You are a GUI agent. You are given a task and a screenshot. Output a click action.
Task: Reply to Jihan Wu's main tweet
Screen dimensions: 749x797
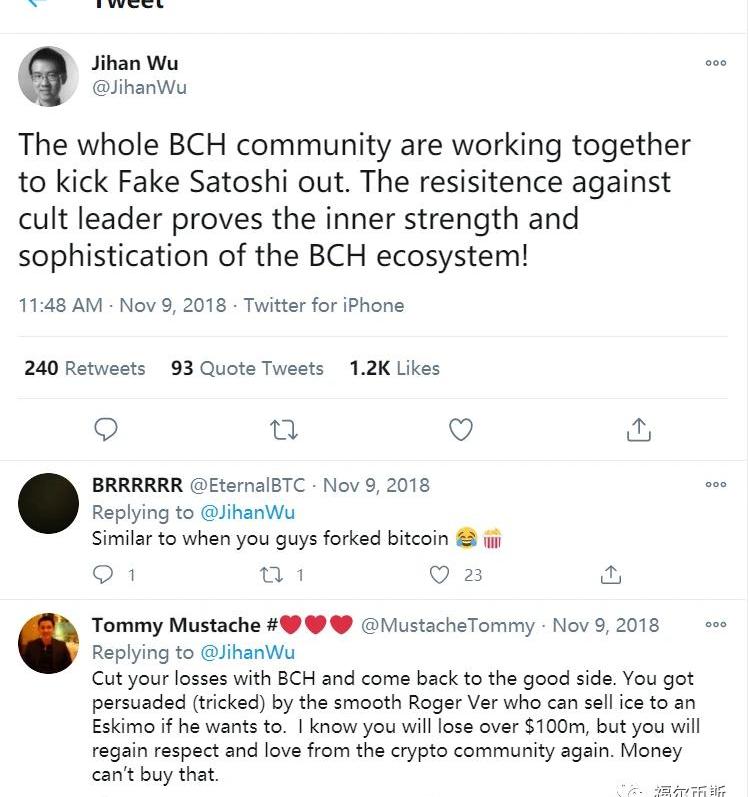pyautogui.click(x=105, y=430)
